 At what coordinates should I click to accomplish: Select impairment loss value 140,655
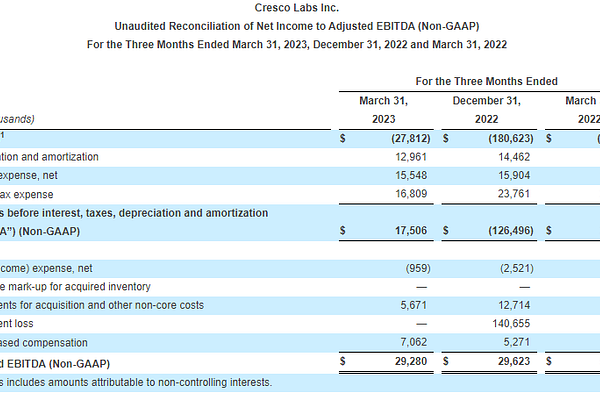(511, 323)
